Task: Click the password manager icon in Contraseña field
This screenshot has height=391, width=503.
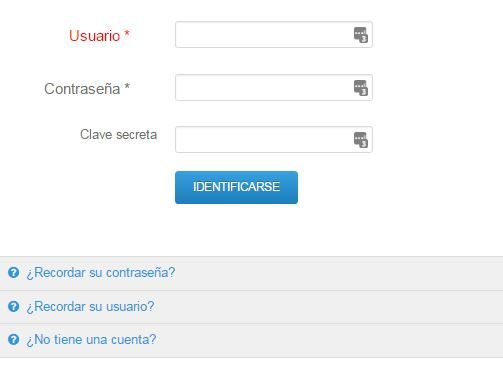Action: coord(361,88)
